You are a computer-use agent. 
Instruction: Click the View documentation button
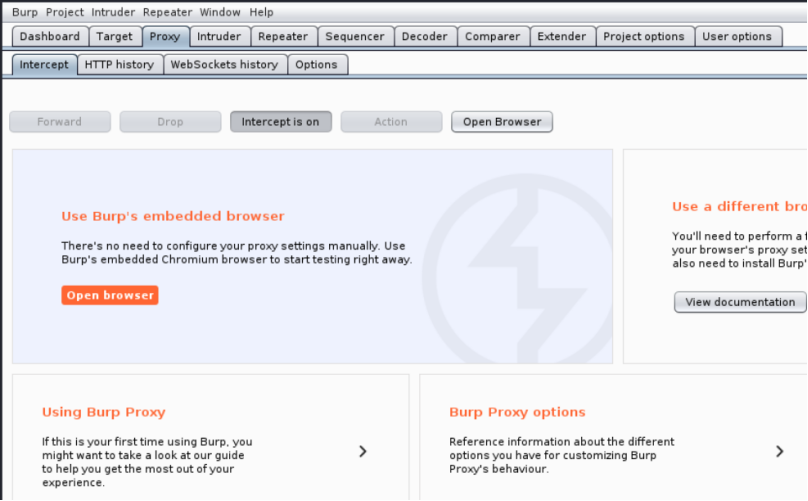pos(740,302)
